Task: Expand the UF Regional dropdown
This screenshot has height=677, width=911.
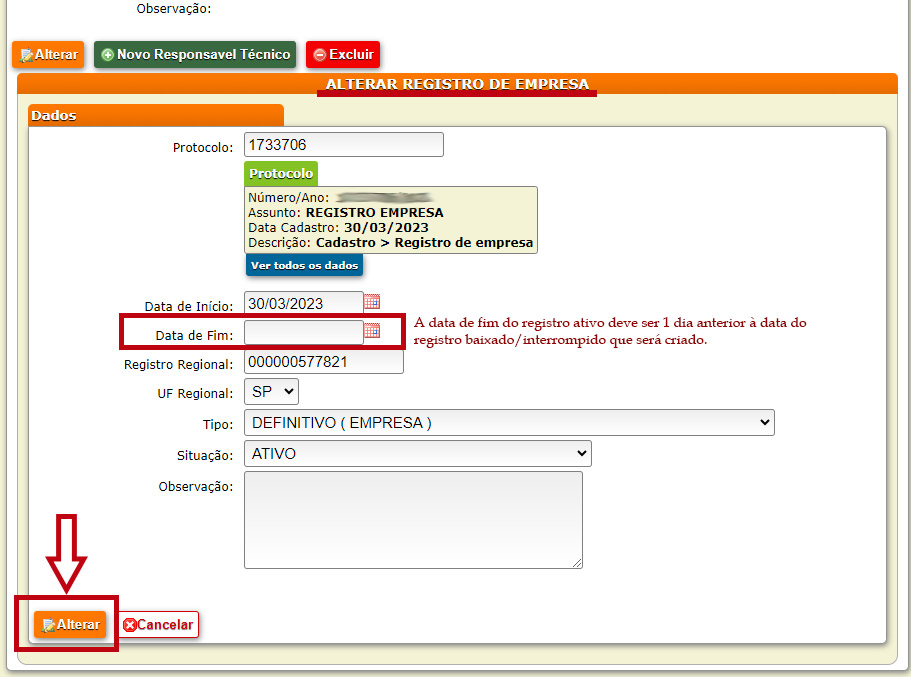Action: click(x=271, y=393)
